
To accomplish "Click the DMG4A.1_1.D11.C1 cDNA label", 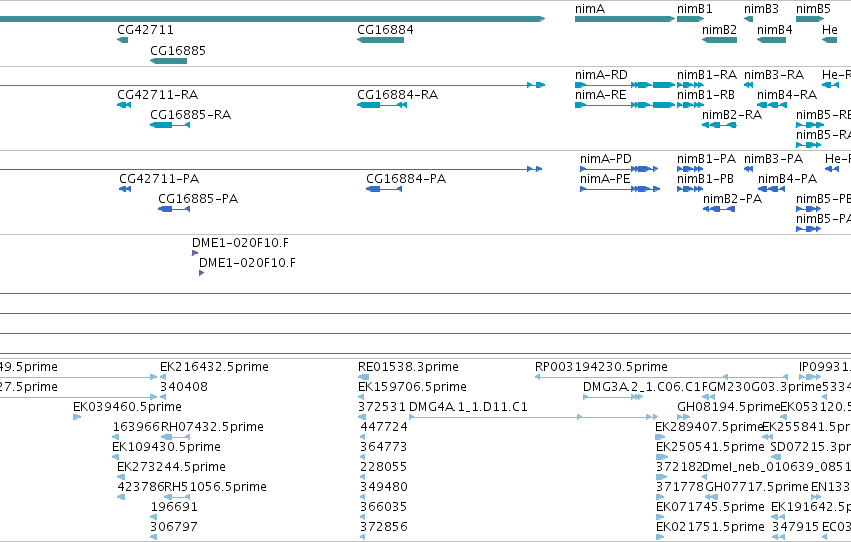I will (x=468, y=407).
